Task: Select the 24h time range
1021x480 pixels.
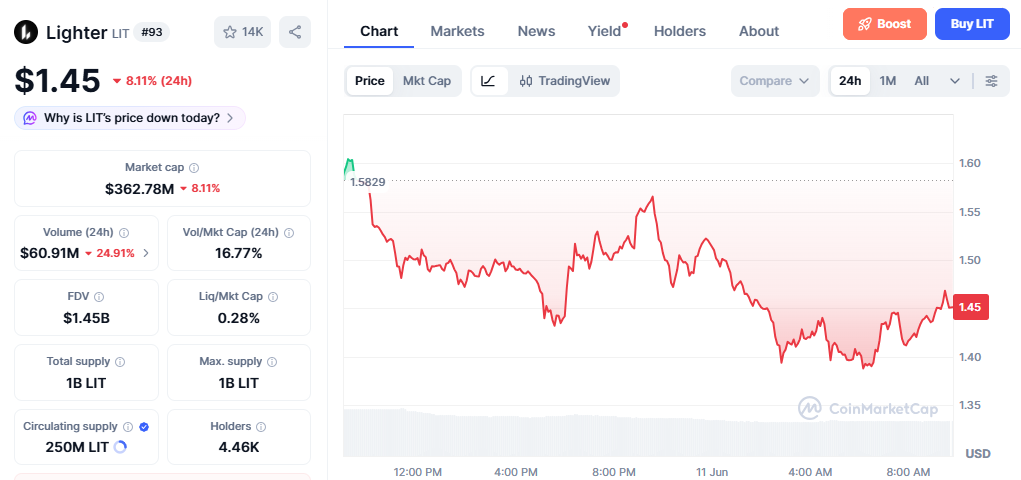Action: click(850, 81)
